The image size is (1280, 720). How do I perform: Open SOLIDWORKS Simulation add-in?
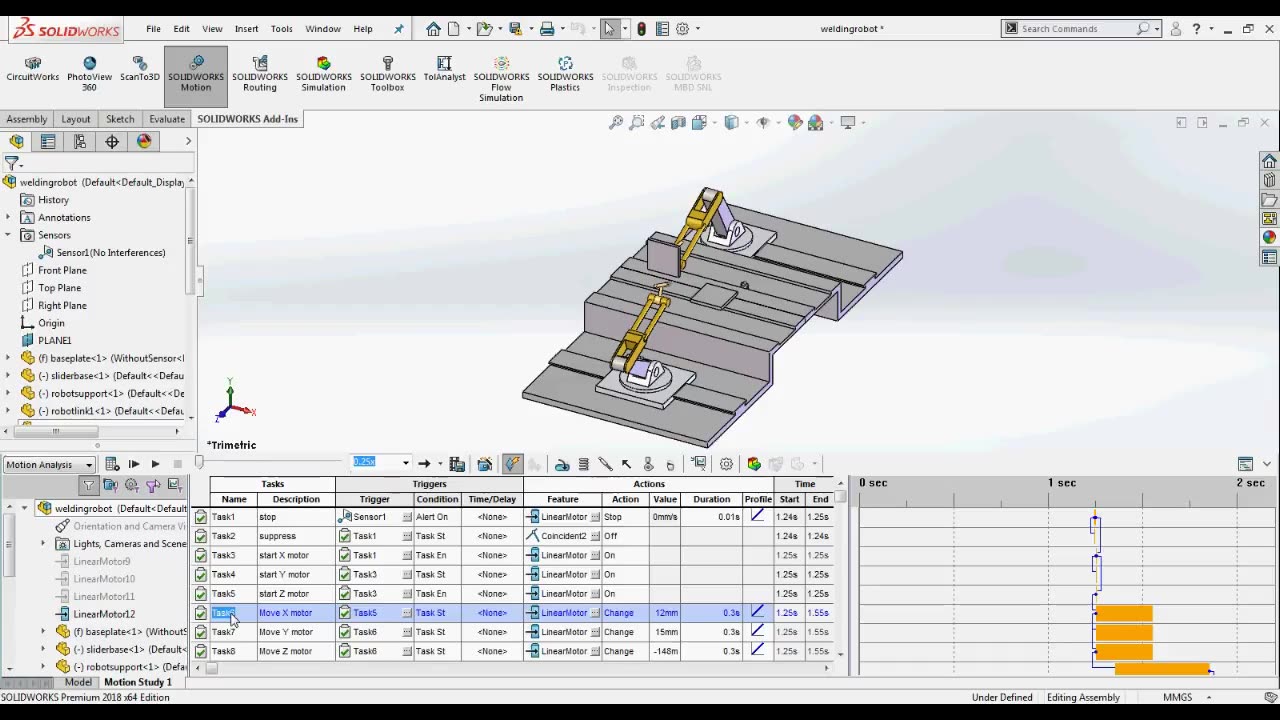pos(323,75)
